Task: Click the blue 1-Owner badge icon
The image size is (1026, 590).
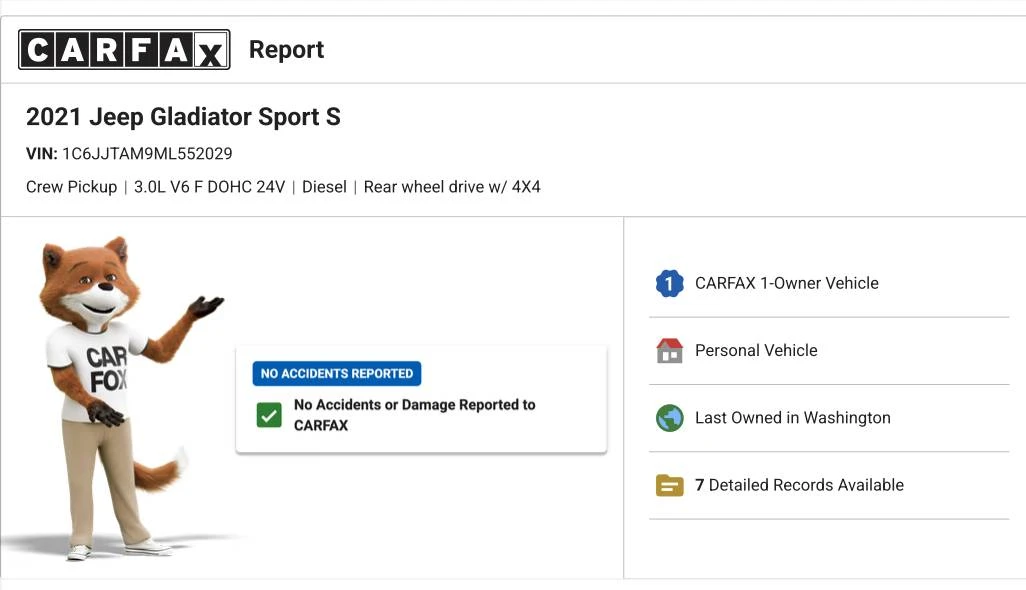Action: (669, 283)
